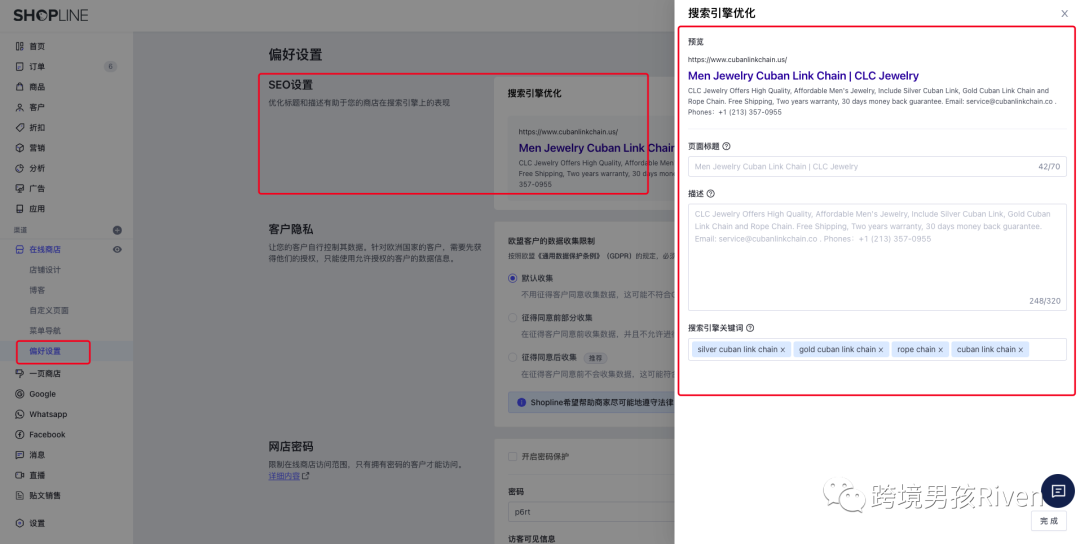Screen dimensions: 1080x544
Task: Select 博客 under online store
Action: coord(37,290)
